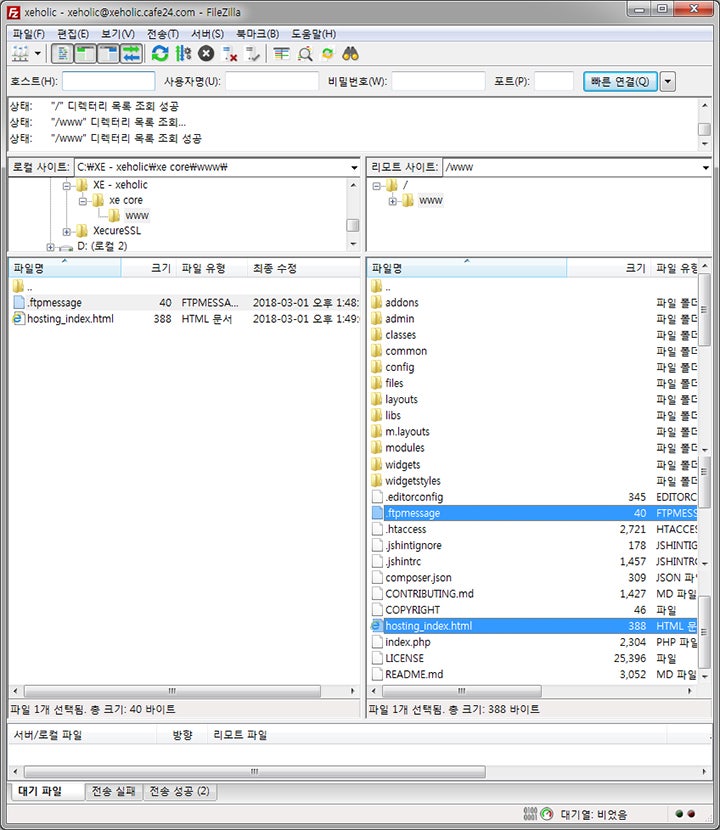Sort remote list by 파일명 column

(x=466, y=268)
